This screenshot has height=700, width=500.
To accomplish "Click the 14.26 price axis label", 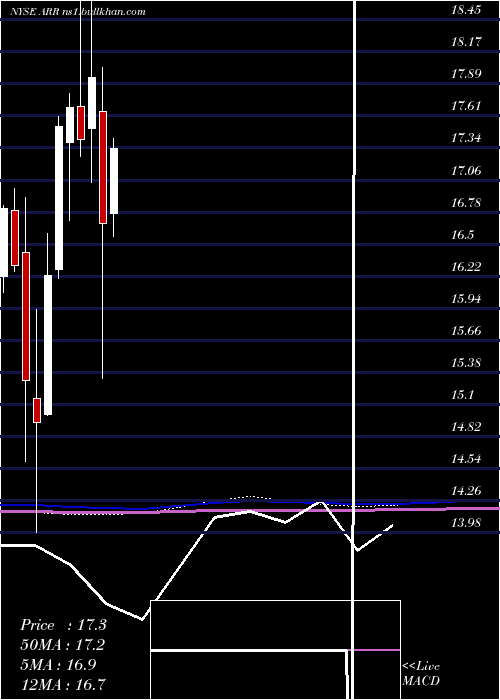I will (466, 491).
